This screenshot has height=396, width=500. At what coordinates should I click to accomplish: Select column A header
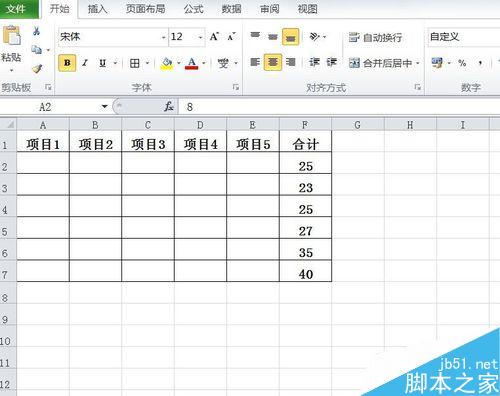coord(43,125)
